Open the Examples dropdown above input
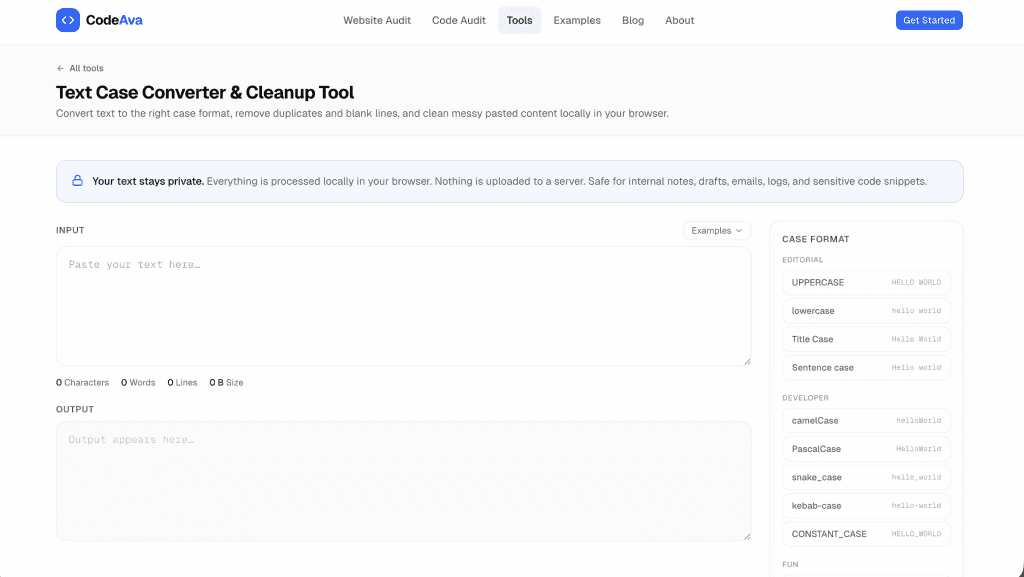The height and width of the screenshot is (577, 1024). point(717,230)
